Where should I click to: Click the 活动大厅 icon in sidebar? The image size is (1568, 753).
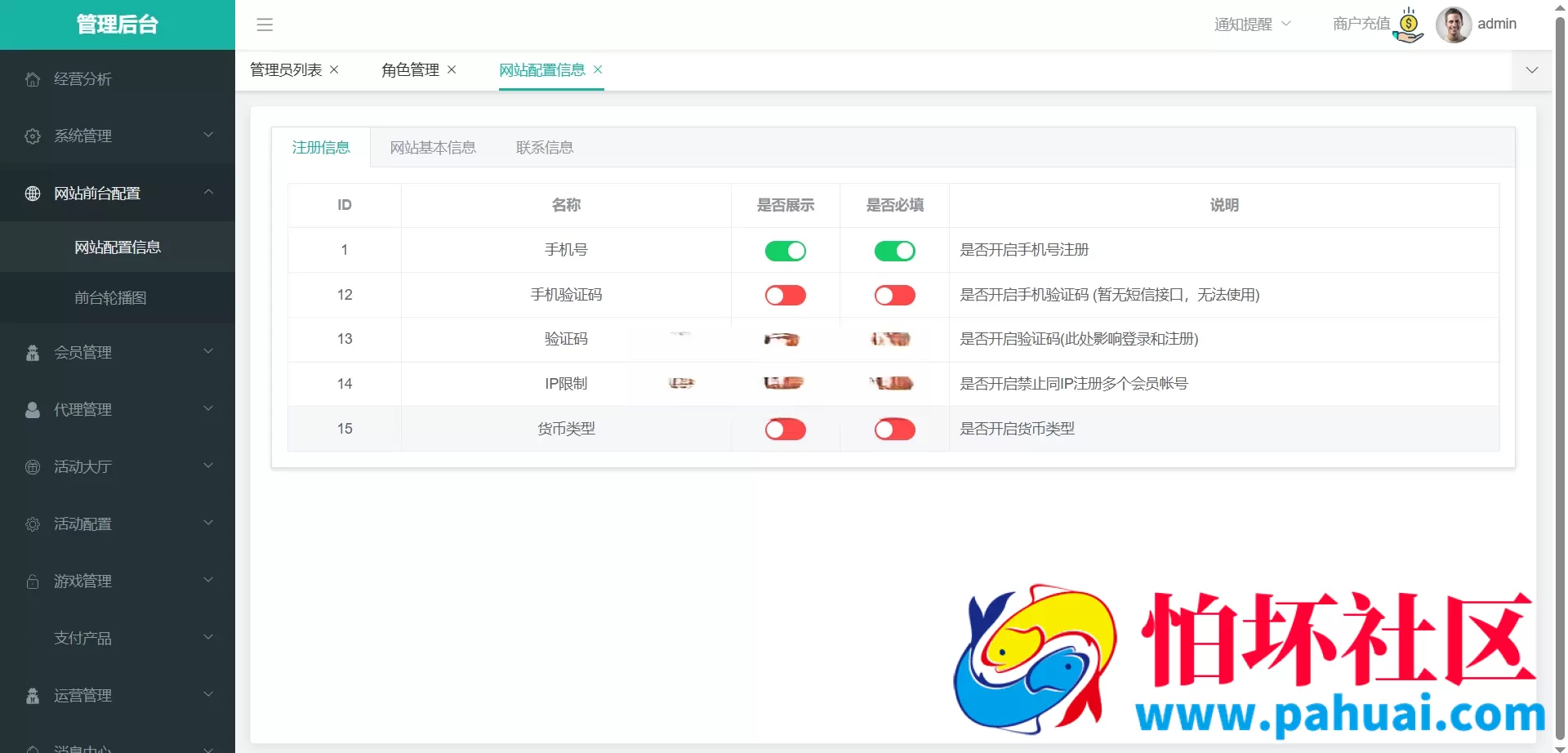(33, 467)
